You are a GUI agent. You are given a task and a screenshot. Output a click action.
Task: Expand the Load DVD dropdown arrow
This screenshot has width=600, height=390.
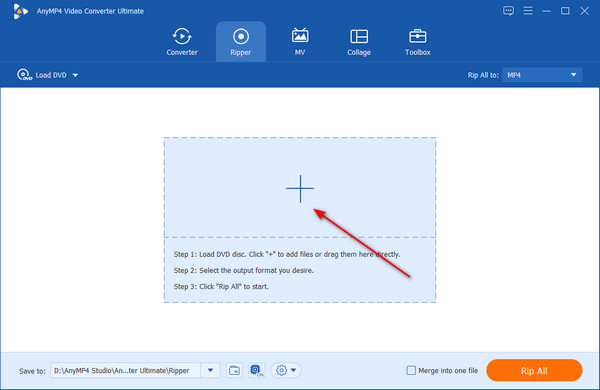point(75,75)
